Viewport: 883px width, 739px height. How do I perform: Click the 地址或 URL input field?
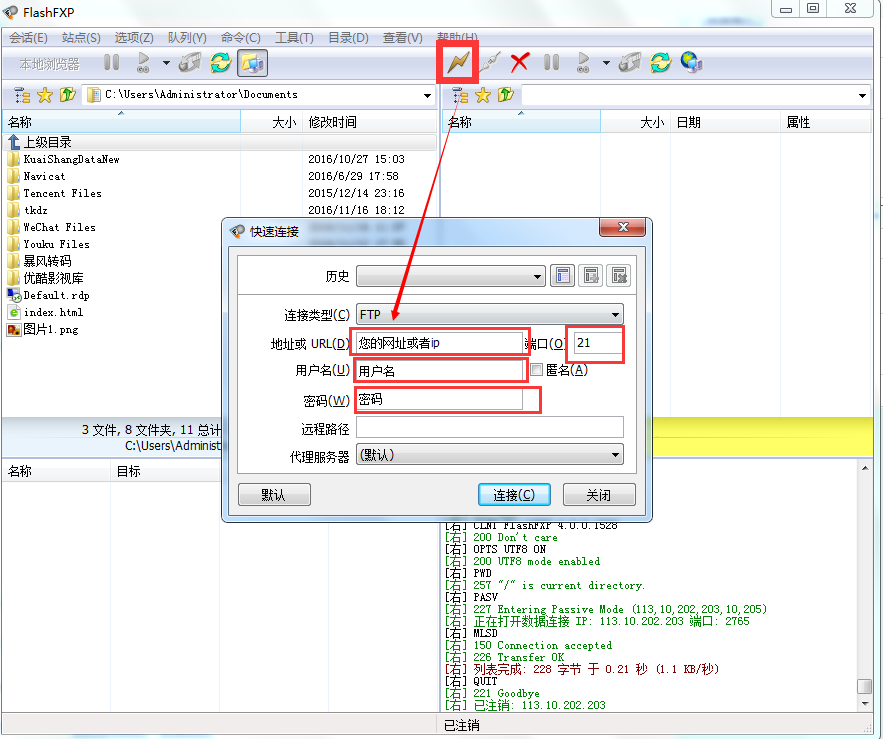click(x=439, y=342)
